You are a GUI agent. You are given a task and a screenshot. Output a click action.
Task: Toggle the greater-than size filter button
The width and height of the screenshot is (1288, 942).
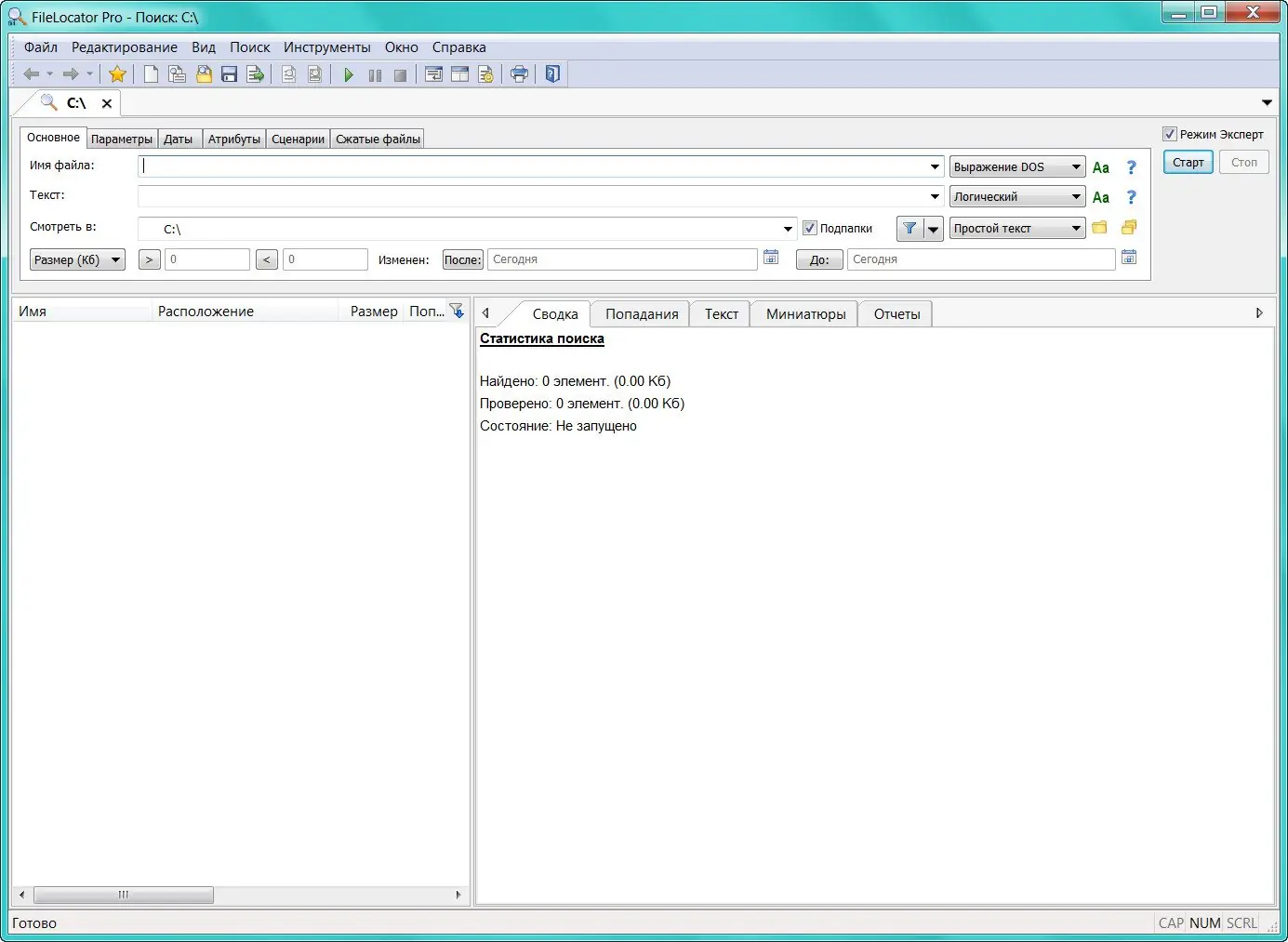[149, 260]
